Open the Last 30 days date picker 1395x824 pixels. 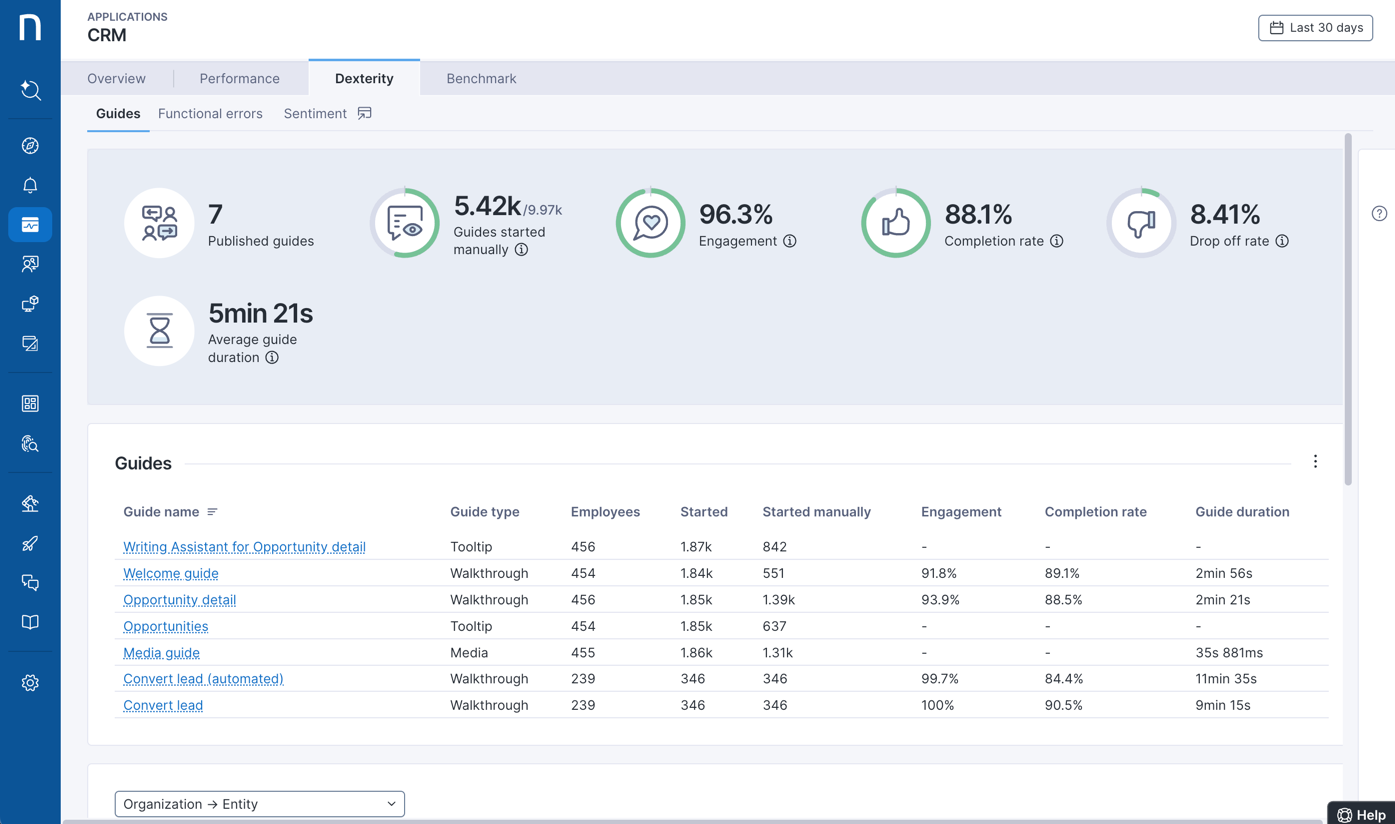pyautogui.click(x=1315, y=28)
